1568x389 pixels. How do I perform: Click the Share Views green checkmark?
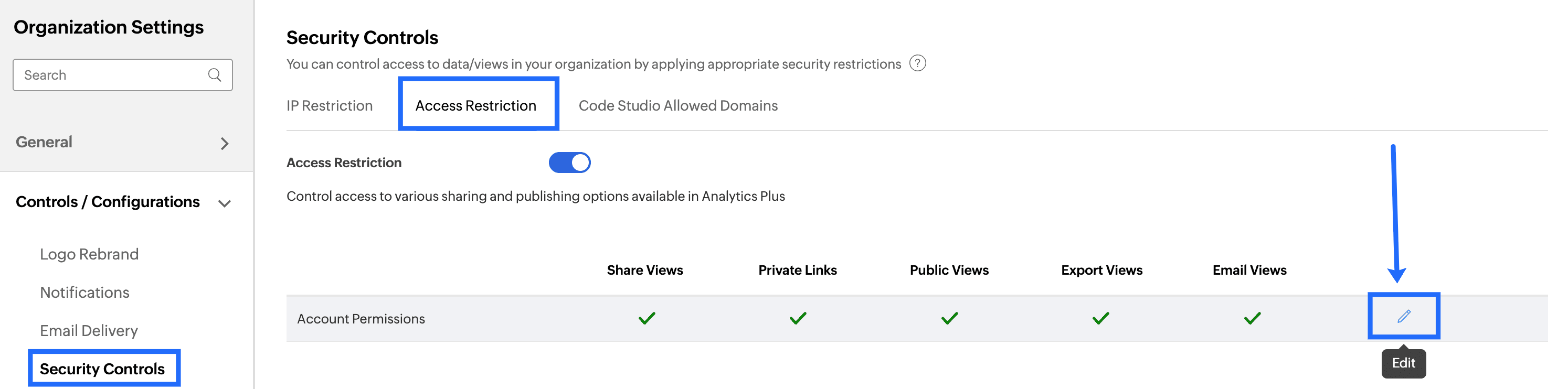[x=647, y=318]
